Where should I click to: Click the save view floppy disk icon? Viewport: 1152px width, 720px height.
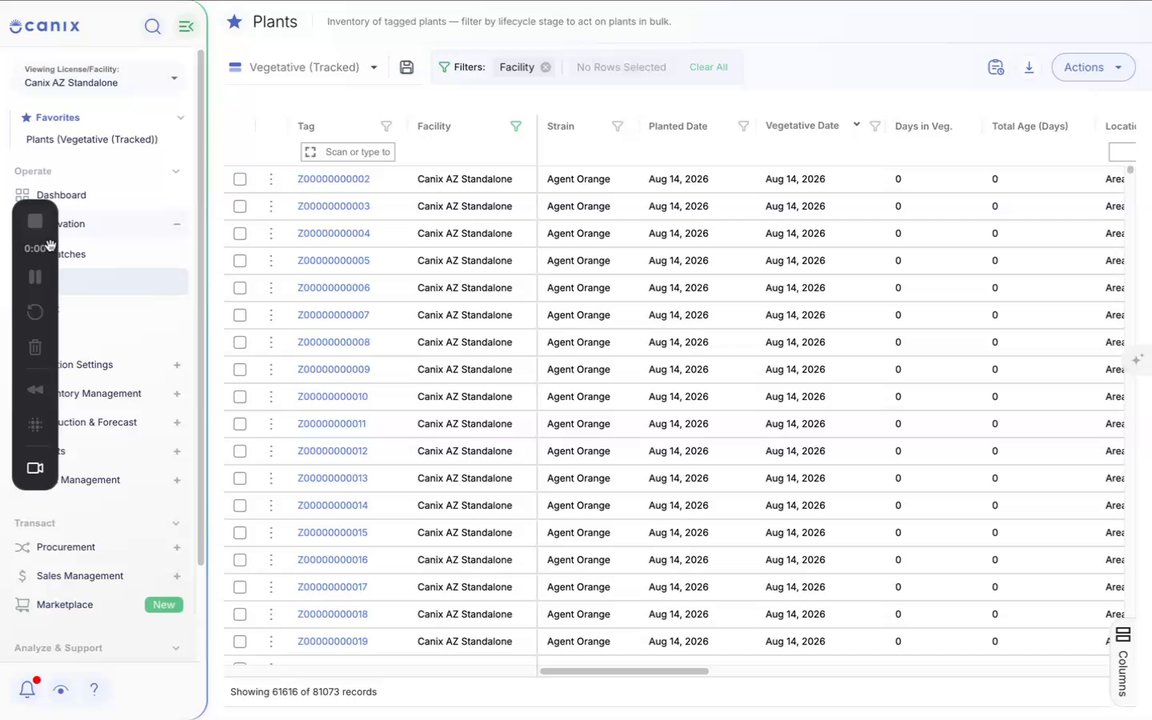point(406,67)
